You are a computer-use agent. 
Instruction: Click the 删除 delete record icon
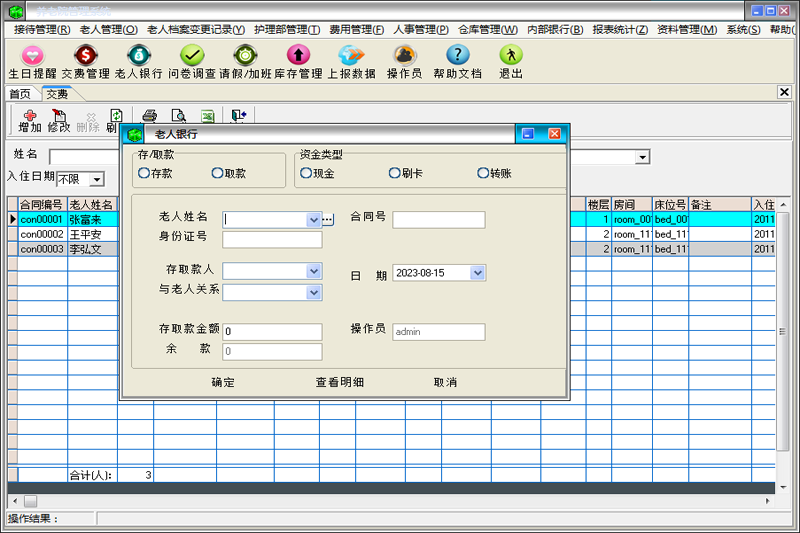click(x=88, y=121)
